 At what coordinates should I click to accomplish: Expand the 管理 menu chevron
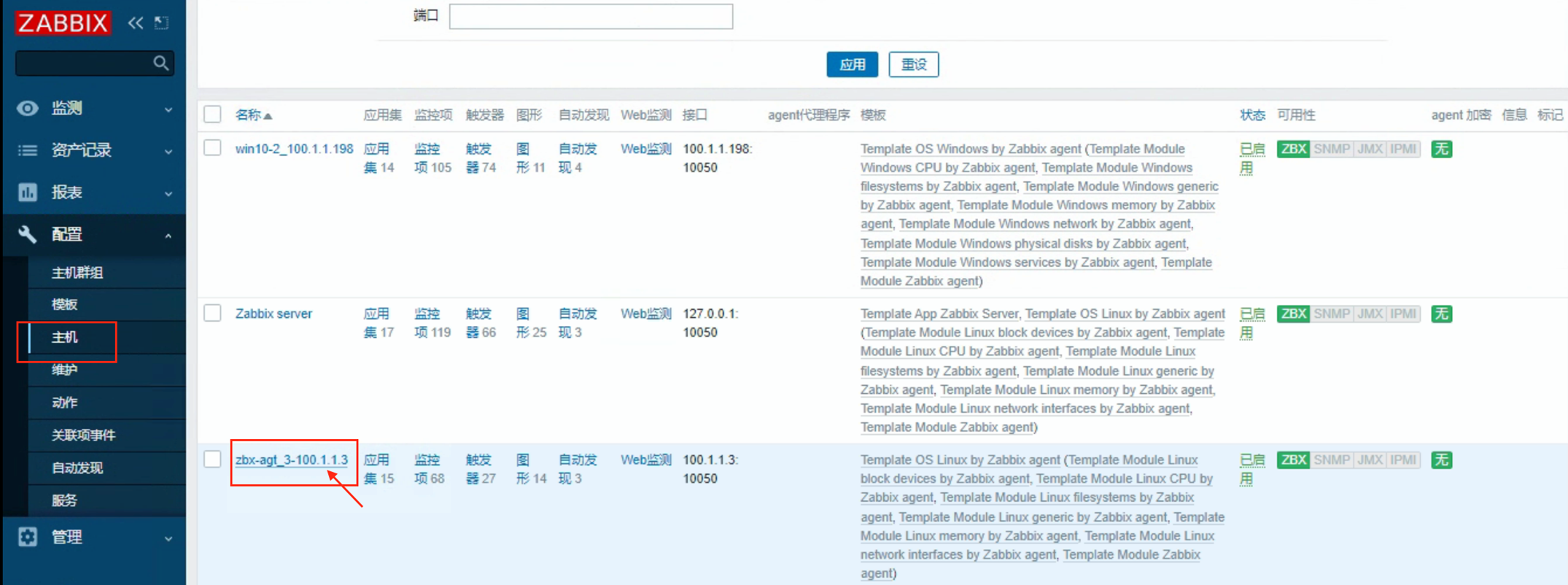(x=168, y=538)
